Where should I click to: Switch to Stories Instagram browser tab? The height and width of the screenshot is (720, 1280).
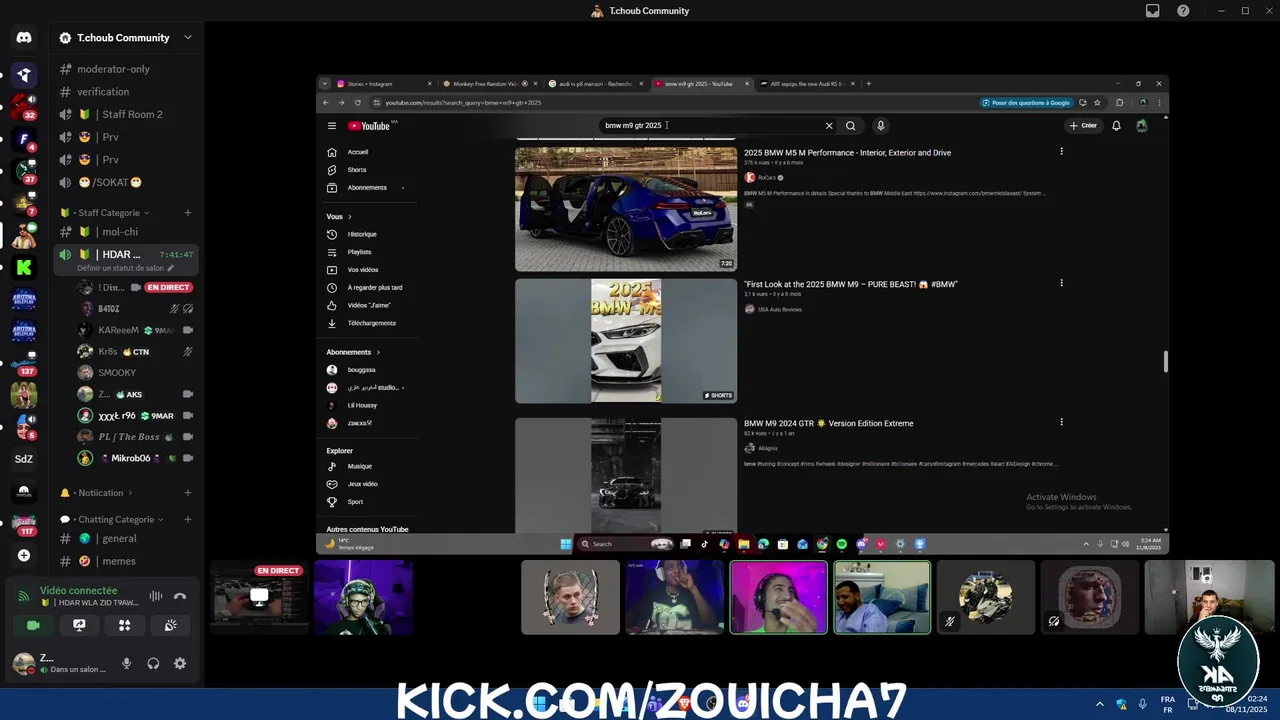[385, 84]
